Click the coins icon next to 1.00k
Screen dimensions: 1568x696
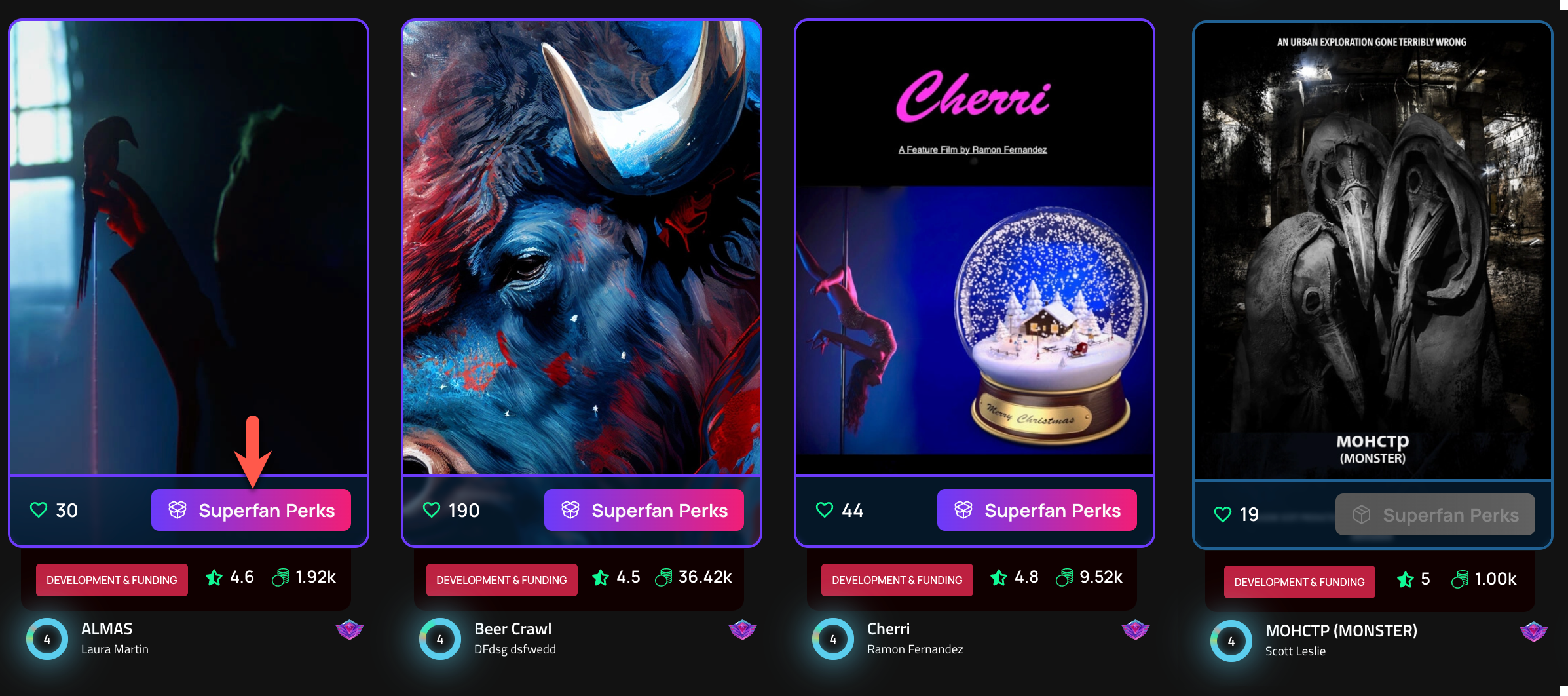click(1460, 579)
